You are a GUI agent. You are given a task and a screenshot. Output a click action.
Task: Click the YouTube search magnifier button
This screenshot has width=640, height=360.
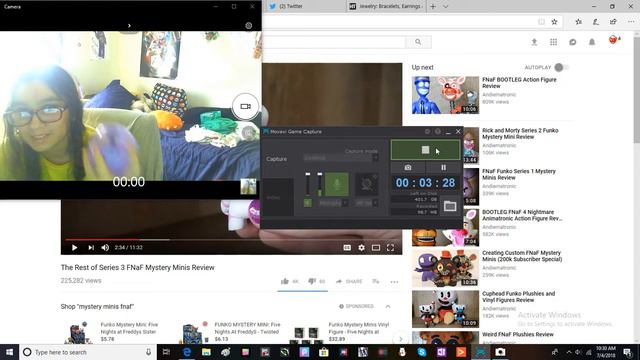[418, 42]
